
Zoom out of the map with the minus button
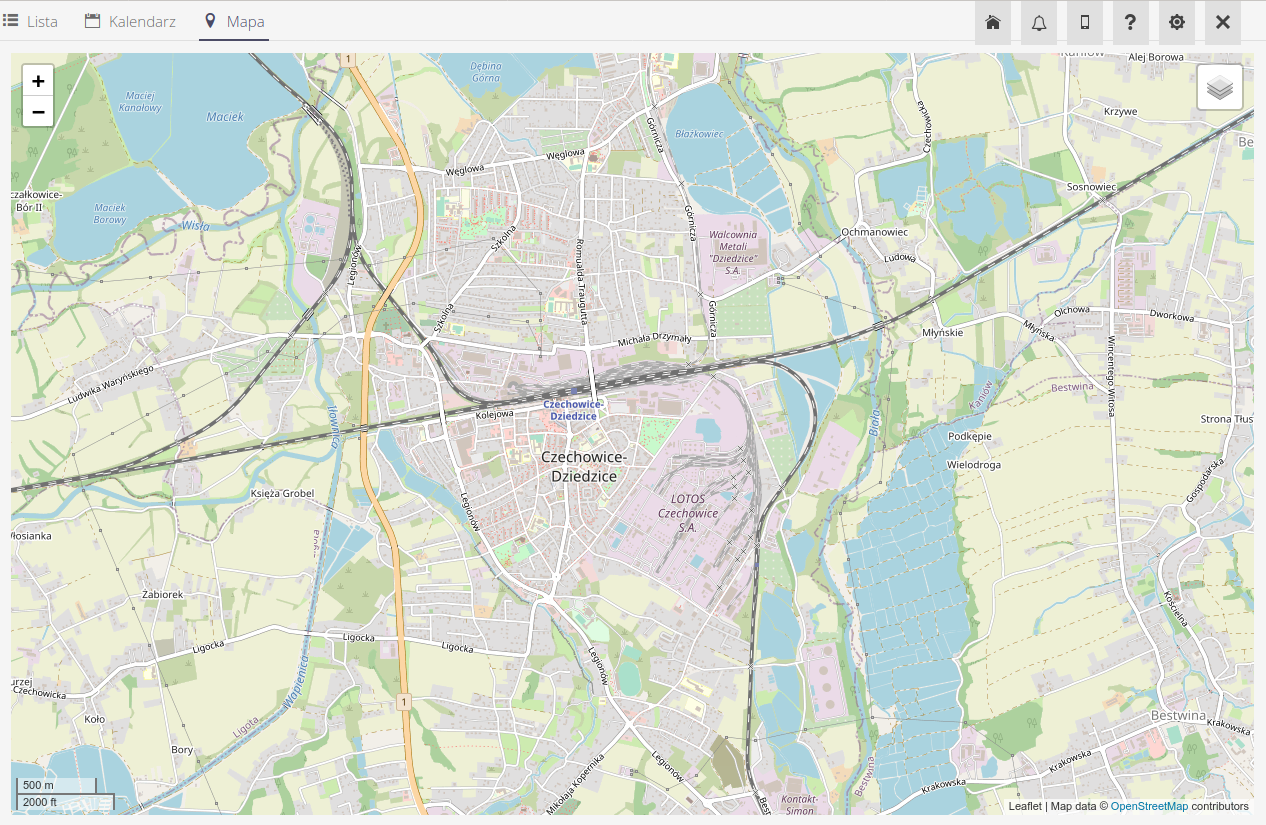click(x=38, y=111)
